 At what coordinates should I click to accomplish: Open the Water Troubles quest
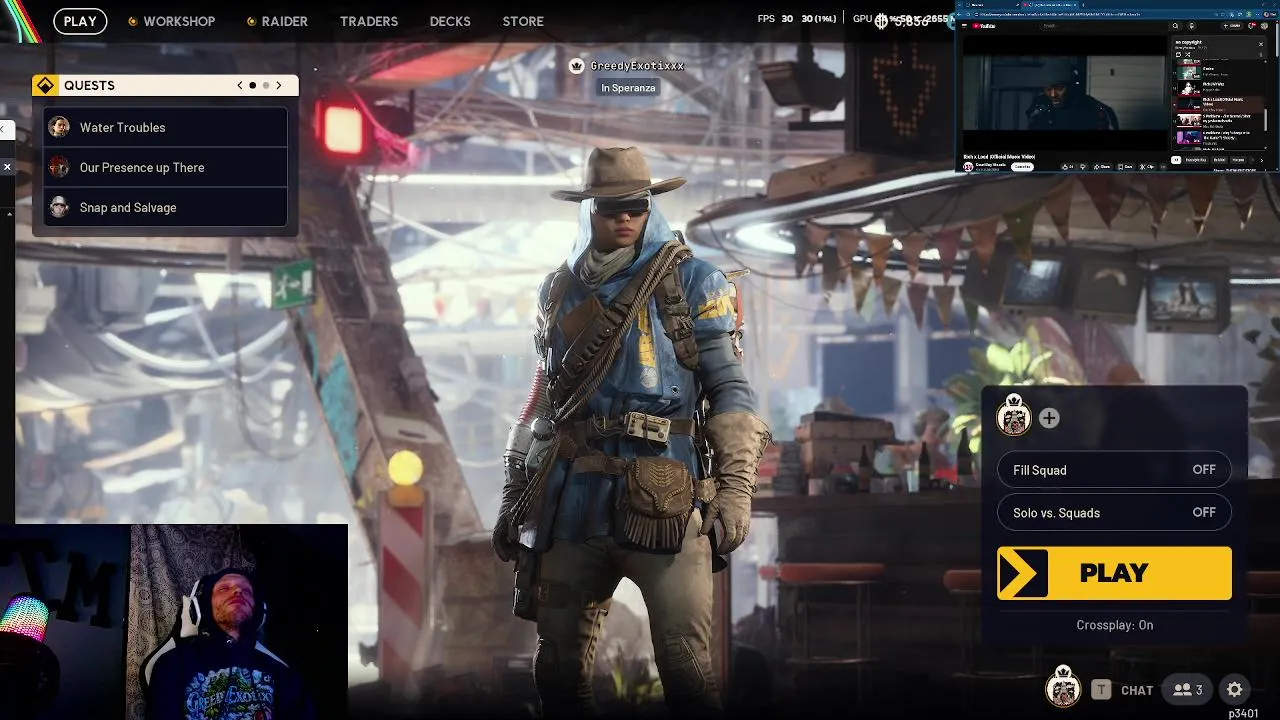click(166, 127)
